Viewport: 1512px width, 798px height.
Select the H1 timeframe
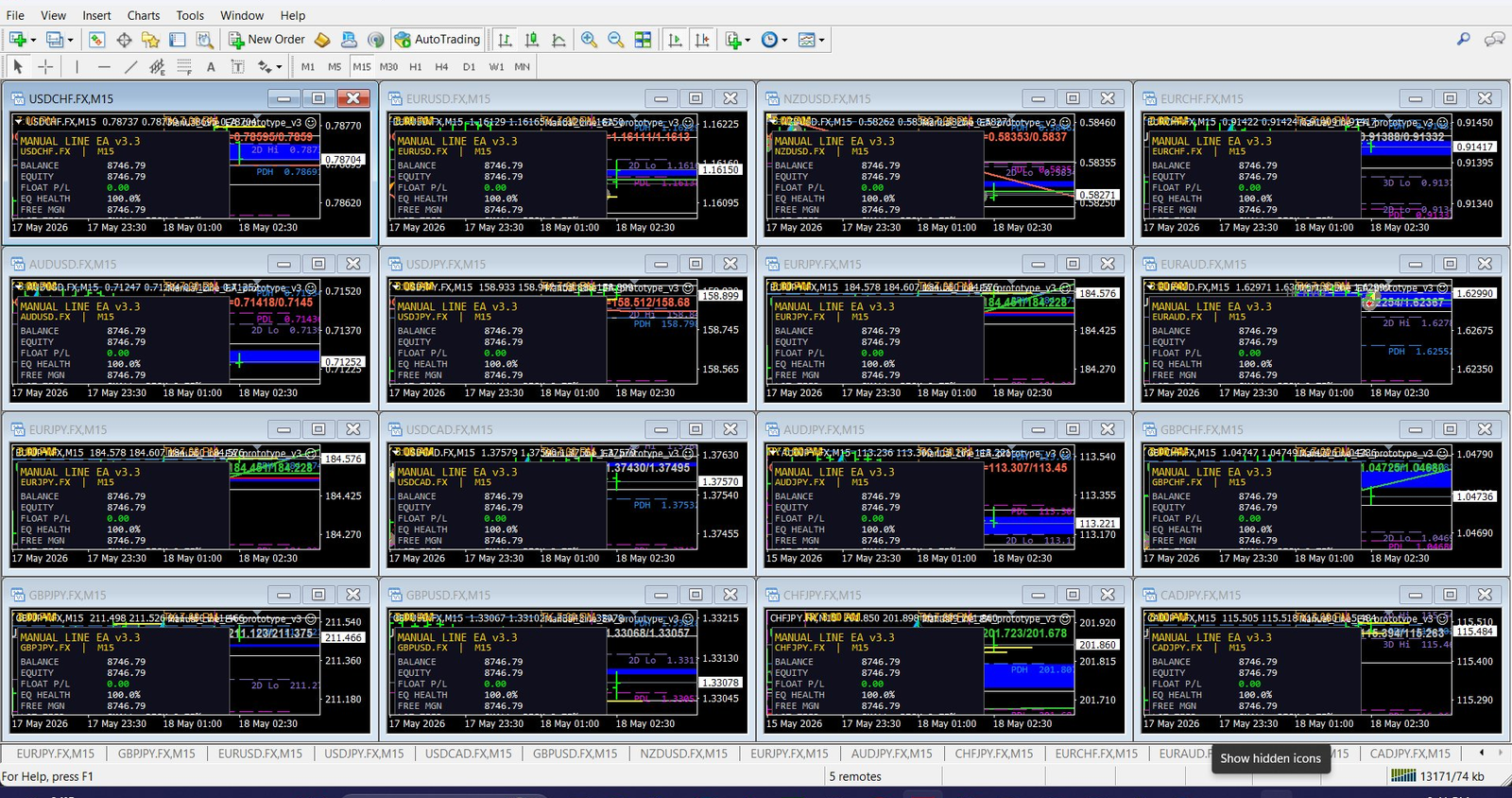[416, 67]
